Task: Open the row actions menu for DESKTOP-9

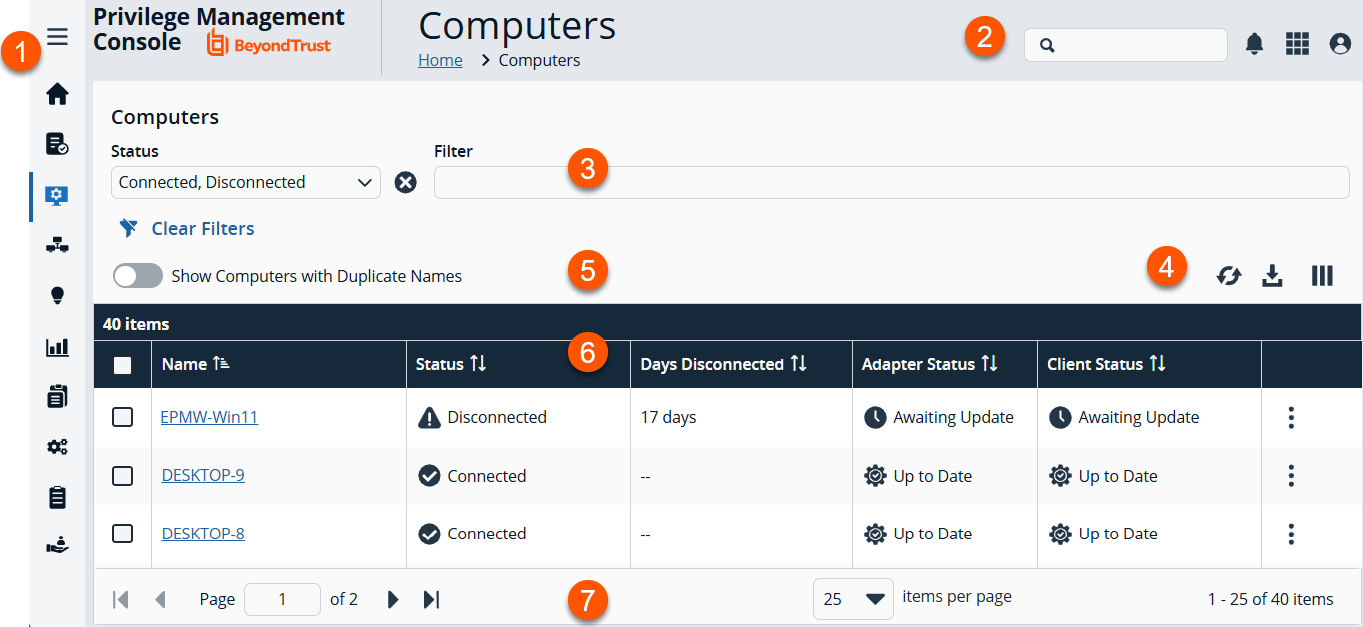Action: pyautogui.click(x=1291, y=476)
